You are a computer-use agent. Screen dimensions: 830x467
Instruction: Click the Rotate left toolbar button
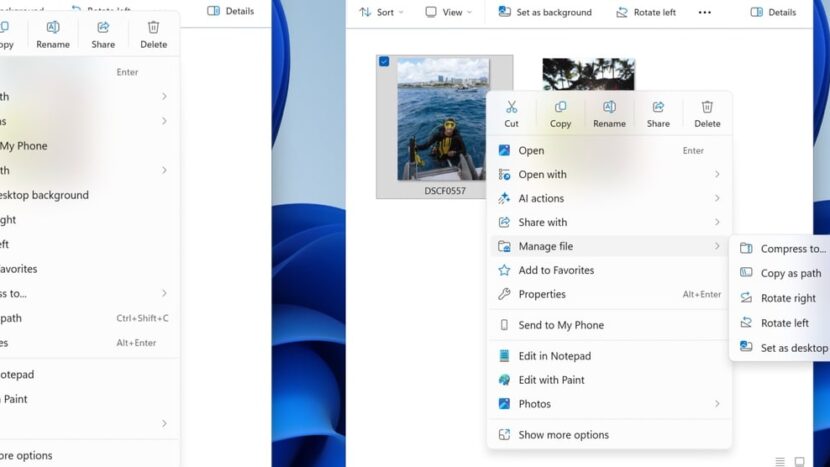point(646,12)
